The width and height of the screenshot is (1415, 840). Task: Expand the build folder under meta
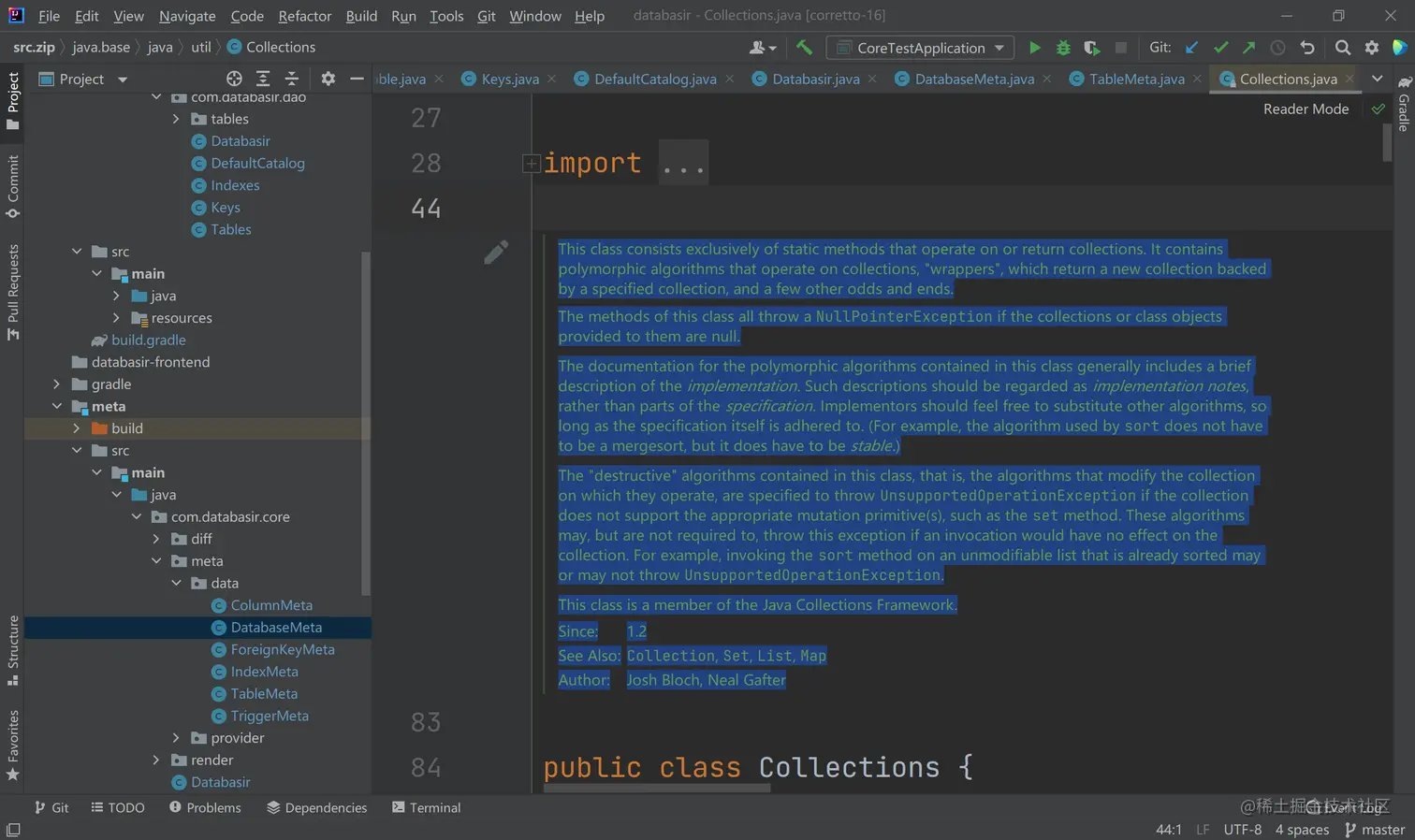(x=77, y=428)
